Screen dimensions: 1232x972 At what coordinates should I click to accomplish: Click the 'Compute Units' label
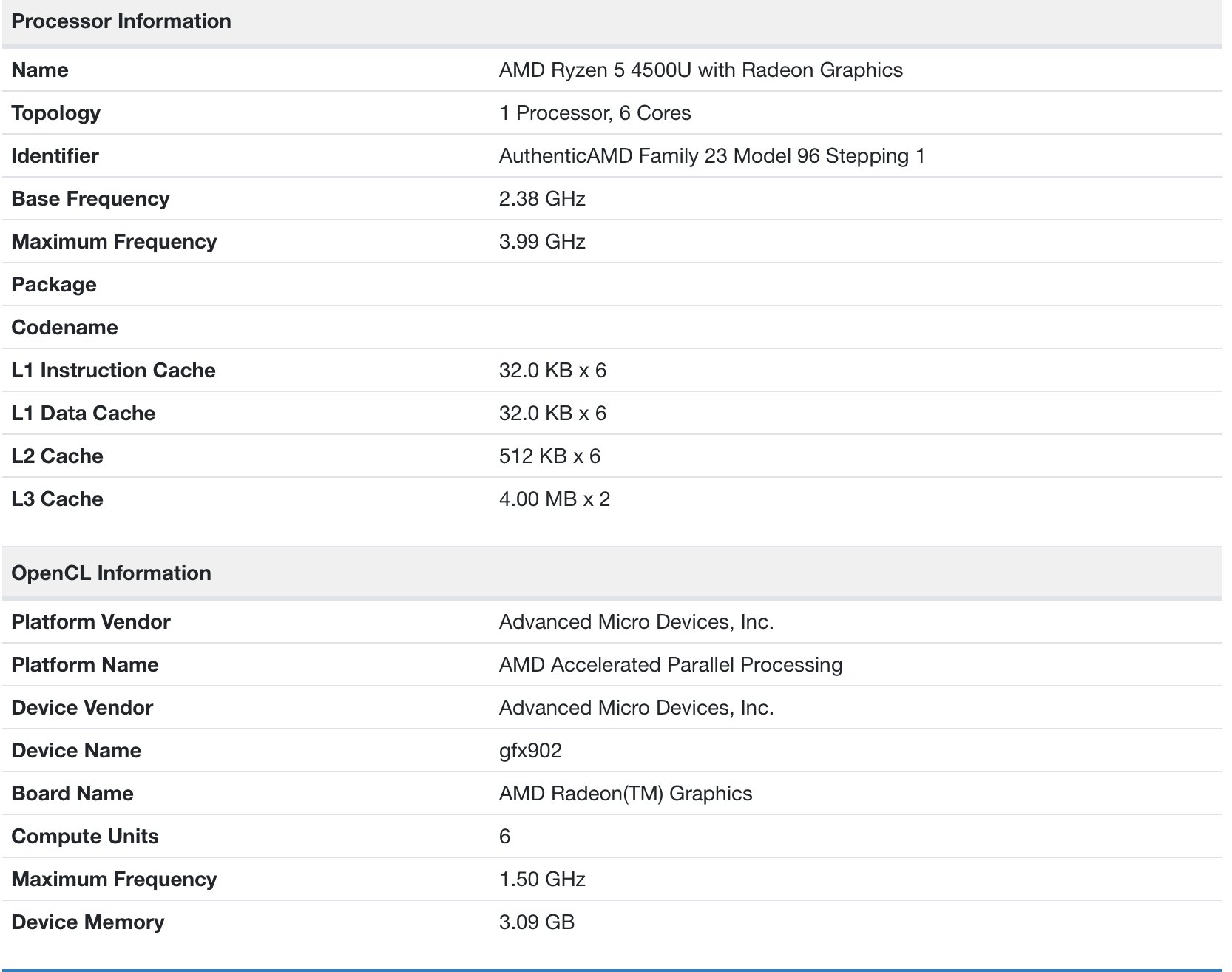[x=85, y=837]
